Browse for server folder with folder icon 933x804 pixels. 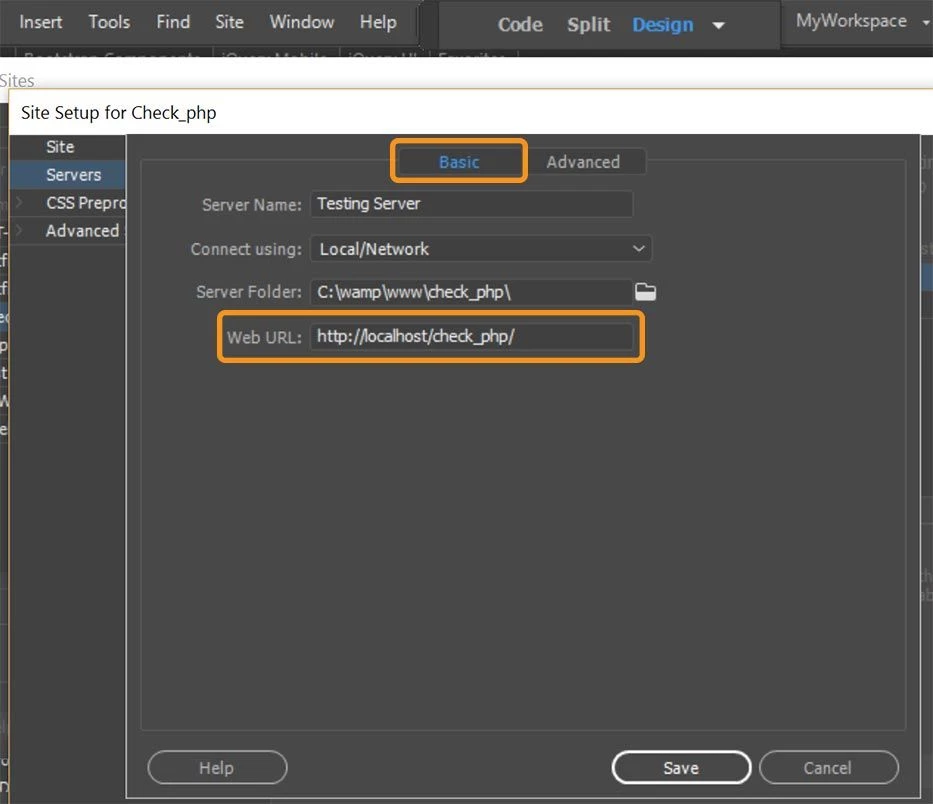pyautogui.click(x=645, y=292)
